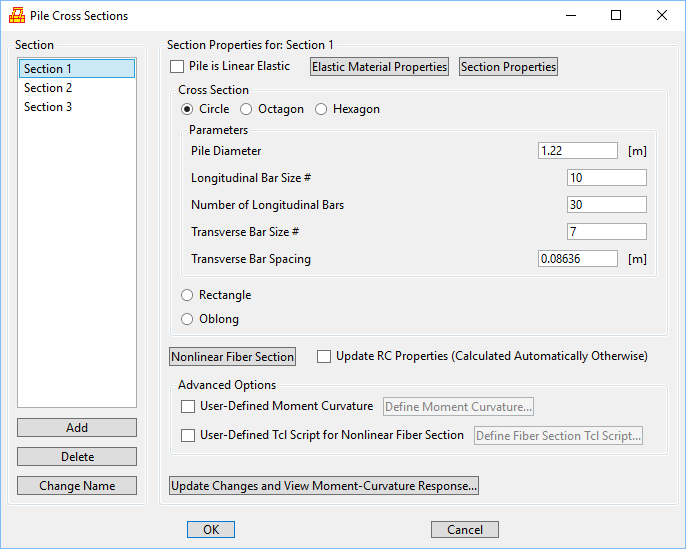Choose the Hexagon cross section
686x549 pixels.
click(x=321, y=109)
